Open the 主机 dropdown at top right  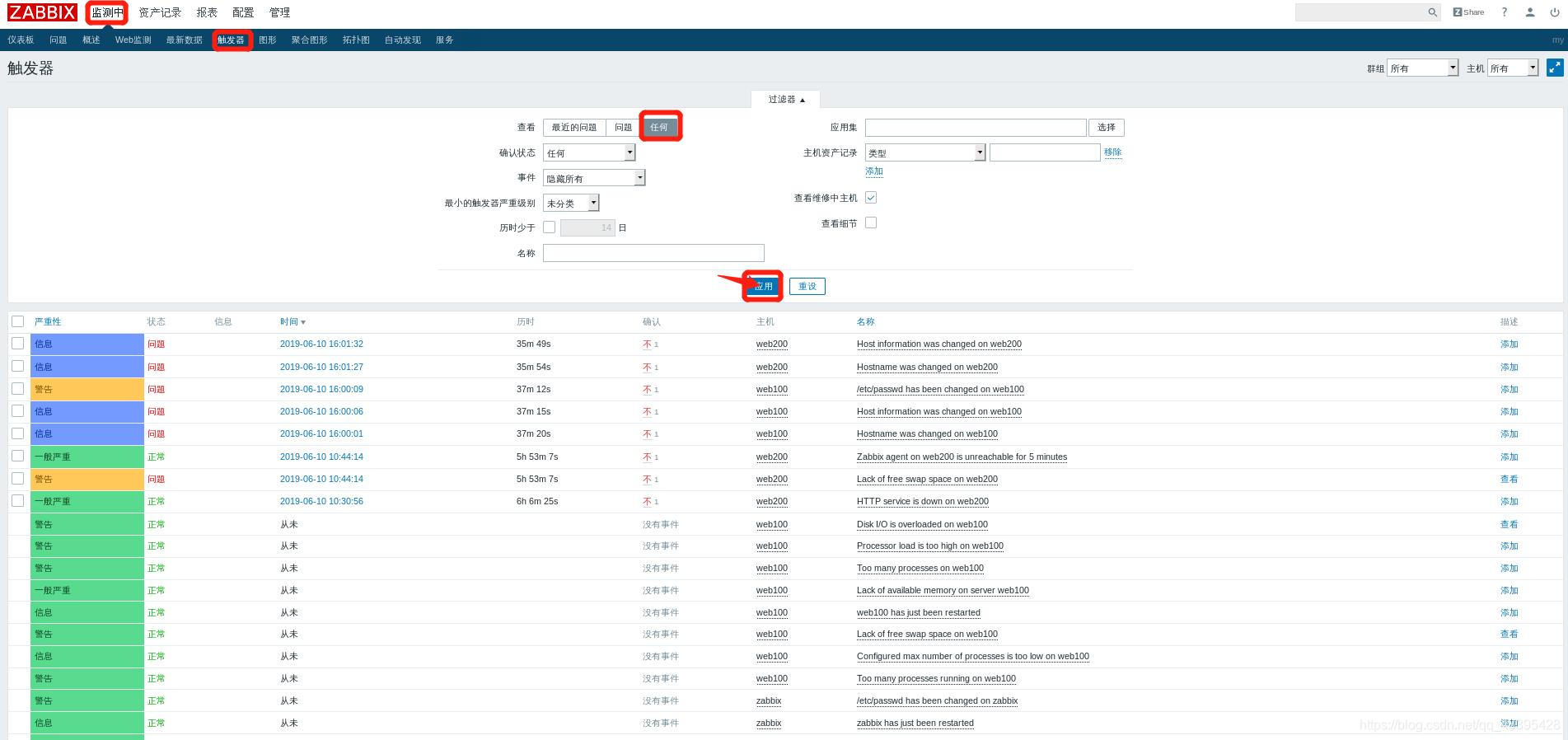click(1514, 68)
